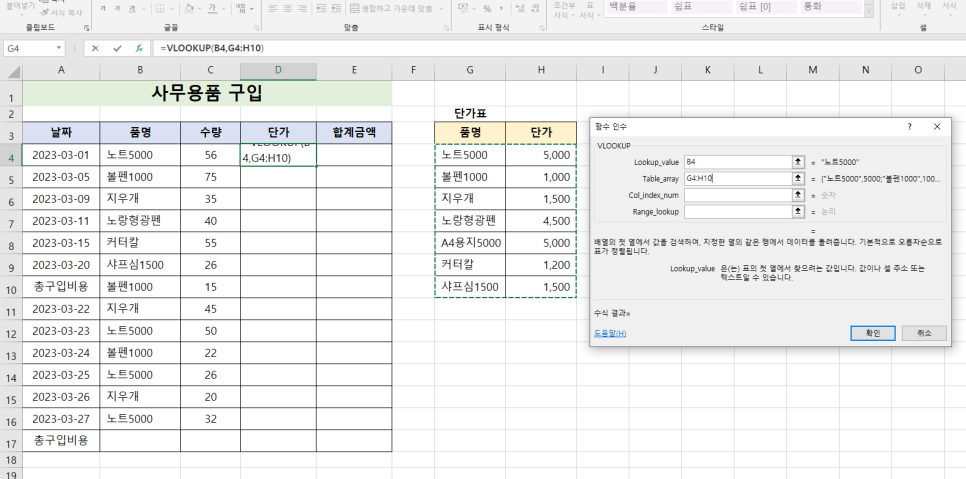Click the font color 가 icon
966x479 pixels.
coord(212,9)
